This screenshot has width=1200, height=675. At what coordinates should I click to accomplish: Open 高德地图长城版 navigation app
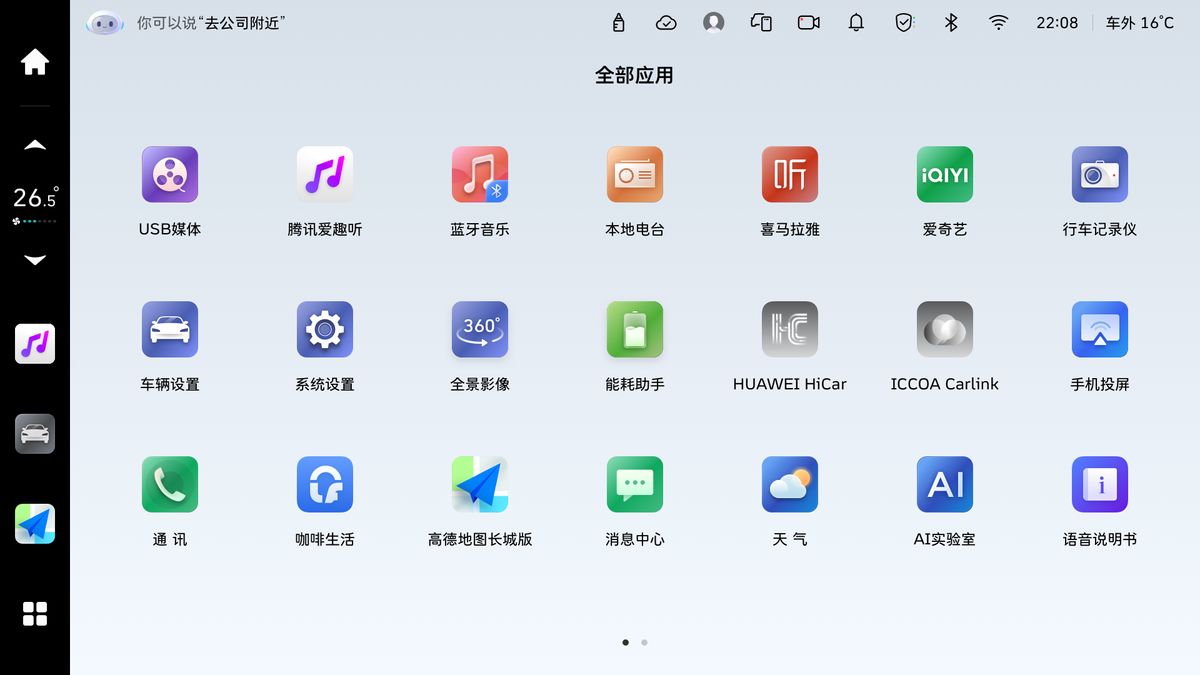pyautogui.click(x=480, y=485)
